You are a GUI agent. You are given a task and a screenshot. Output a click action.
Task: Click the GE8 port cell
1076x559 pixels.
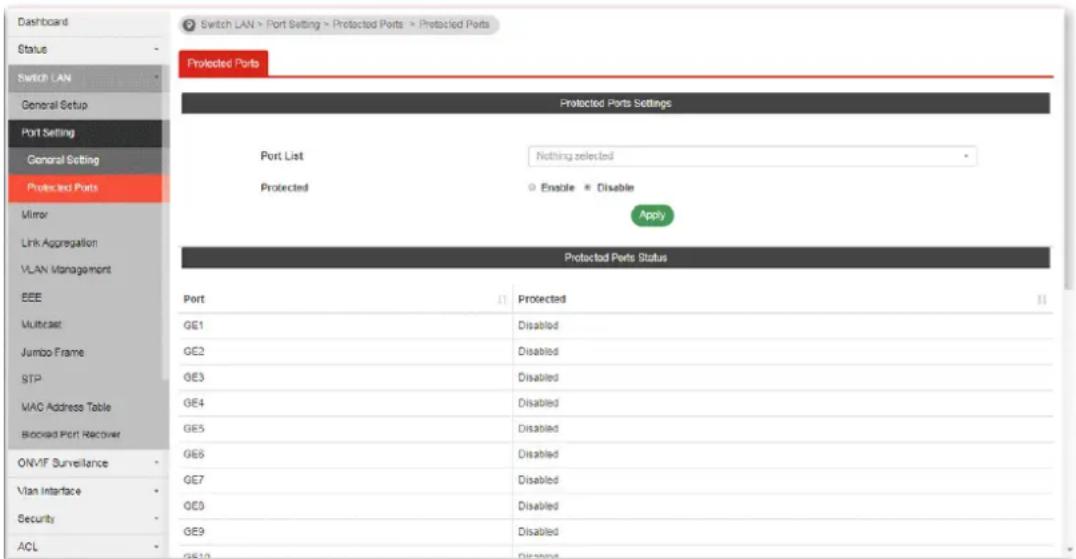tap(345, 506)
